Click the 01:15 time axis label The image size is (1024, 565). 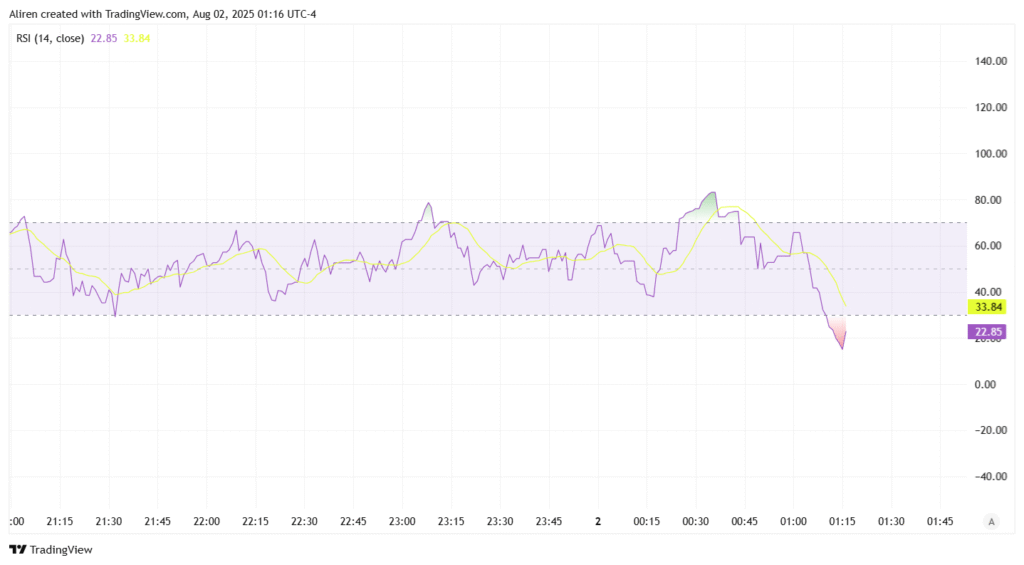(x=842, y=521)
